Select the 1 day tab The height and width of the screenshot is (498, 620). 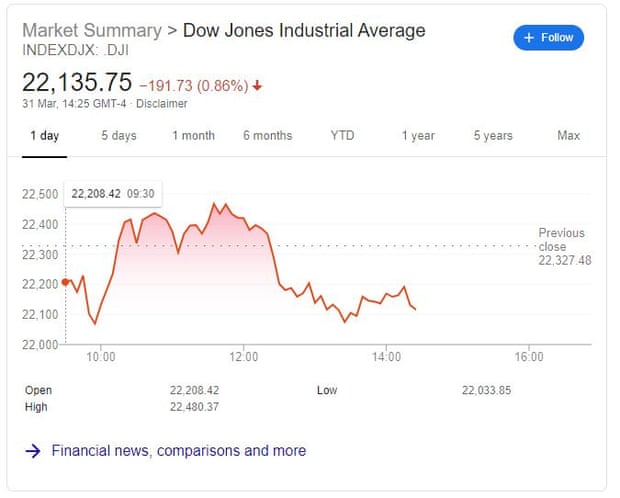coord(45,136)
